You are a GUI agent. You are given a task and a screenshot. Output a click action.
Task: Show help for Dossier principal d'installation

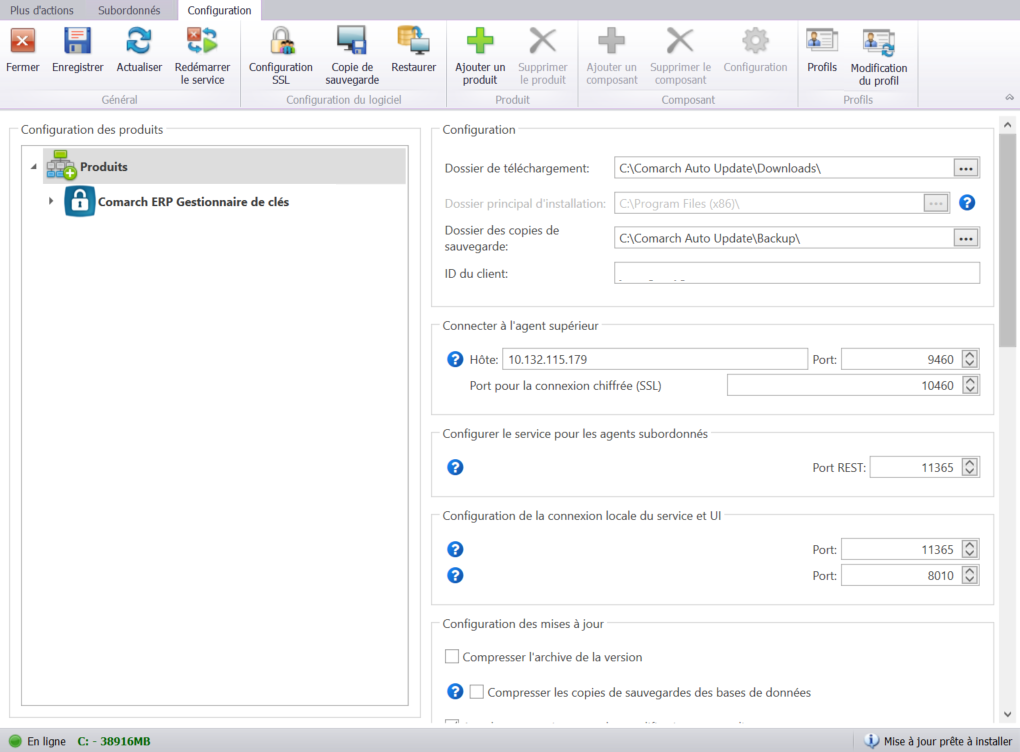click(x=967, y=203)
